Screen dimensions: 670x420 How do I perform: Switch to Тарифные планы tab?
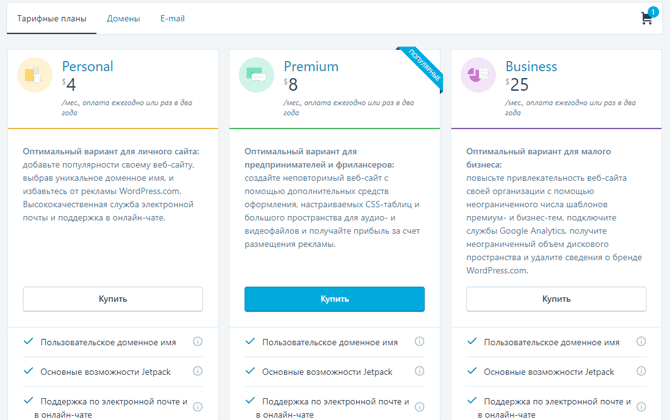pyautogui.click(x=52, y=19)
